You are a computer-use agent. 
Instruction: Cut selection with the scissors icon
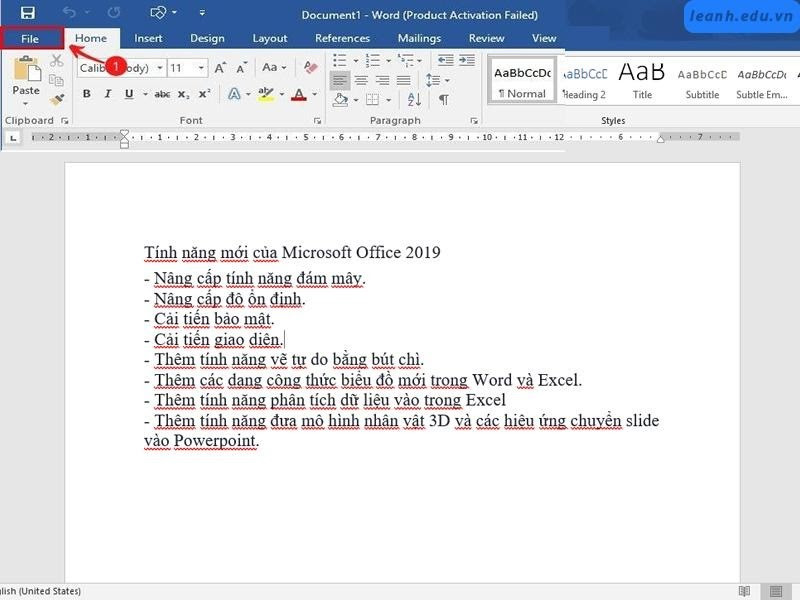pyautogui.click(x=57, y=61)
